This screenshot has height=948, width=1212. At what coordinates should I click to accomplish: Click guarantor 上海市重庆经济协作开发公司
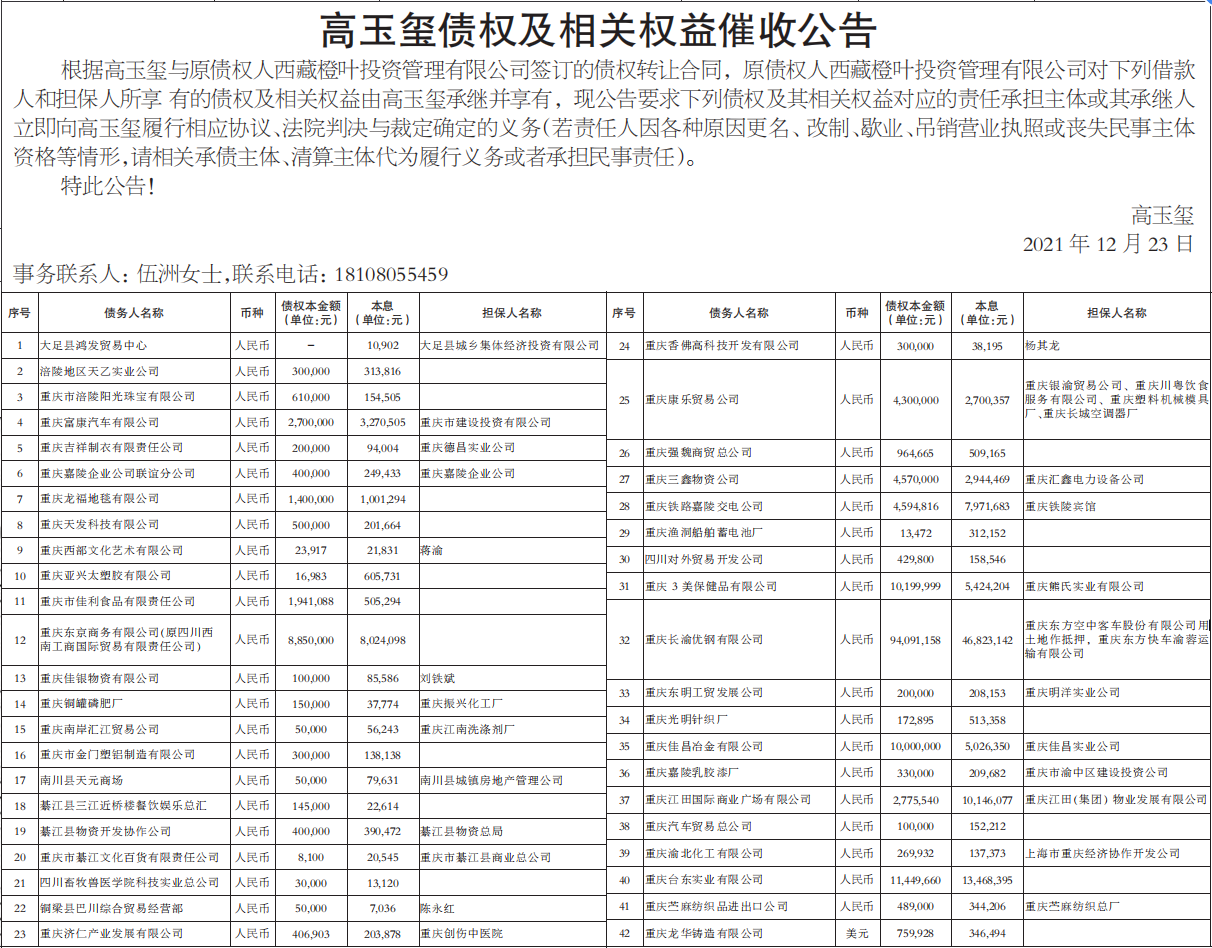1103,854
